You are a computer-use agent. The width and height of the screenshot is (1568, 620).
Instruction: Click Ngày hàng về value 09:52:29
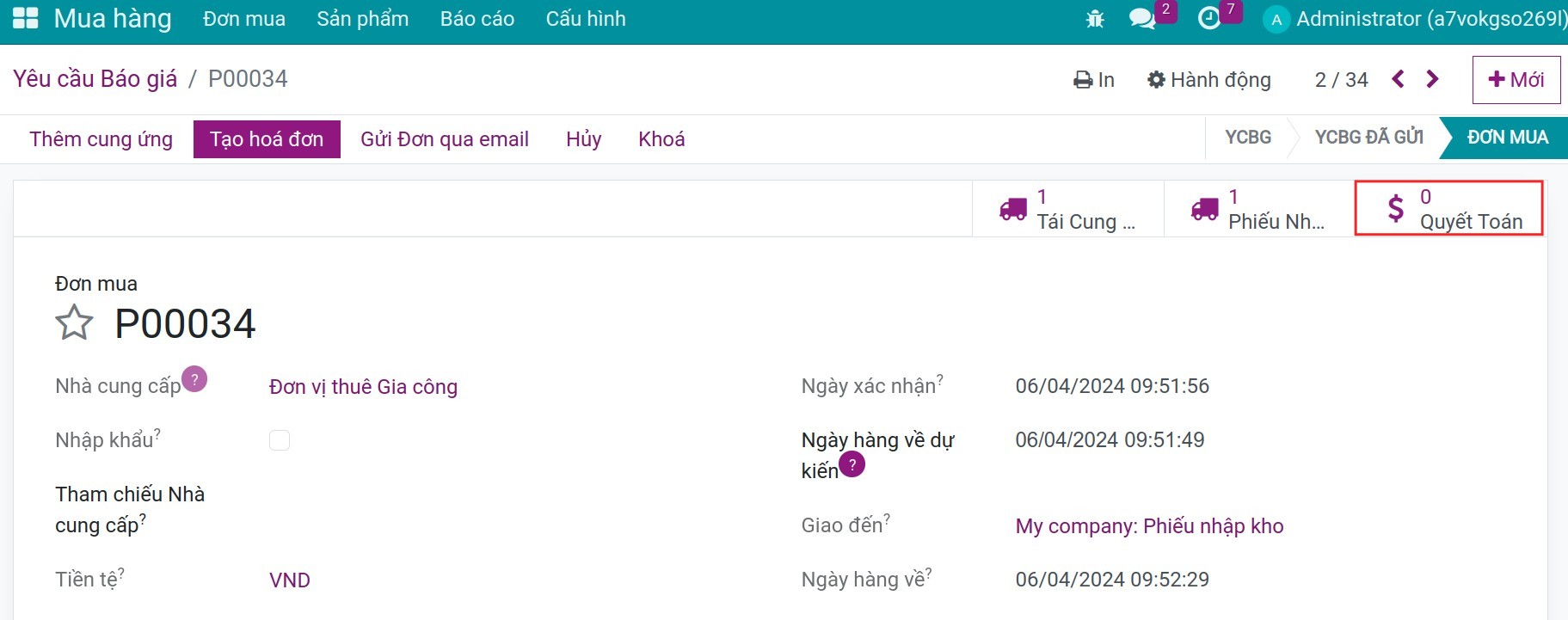click(1112, 580)
